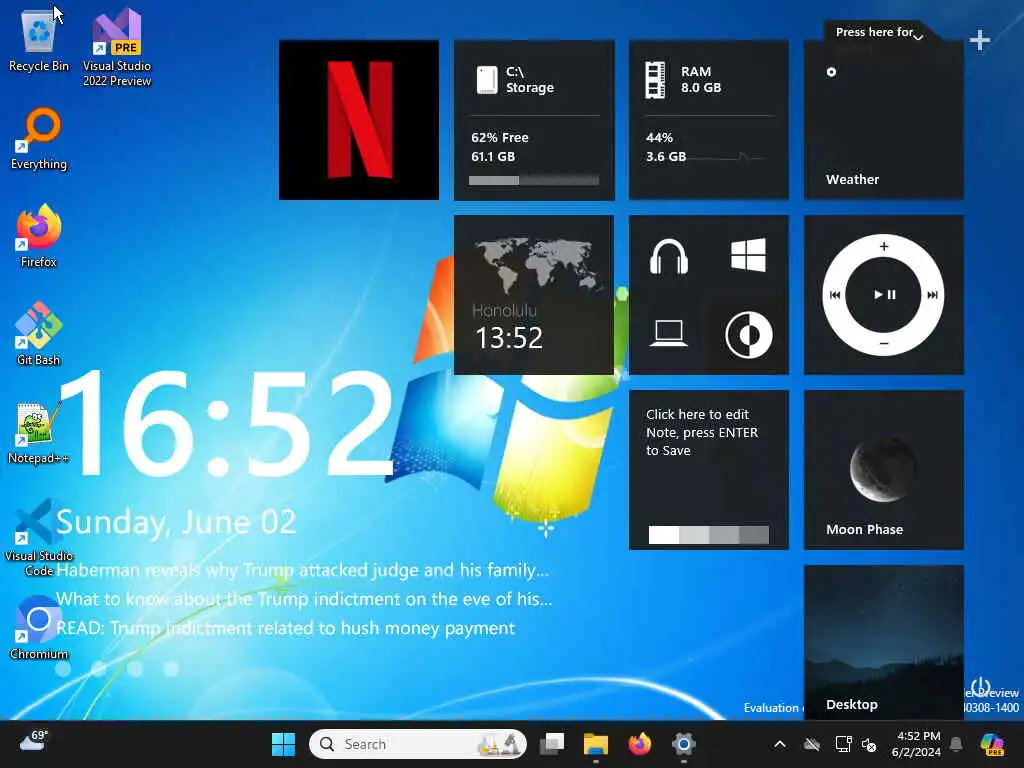Open the Haberman reveals news headline
The image size is (1024, 768).
coord(302,570)
